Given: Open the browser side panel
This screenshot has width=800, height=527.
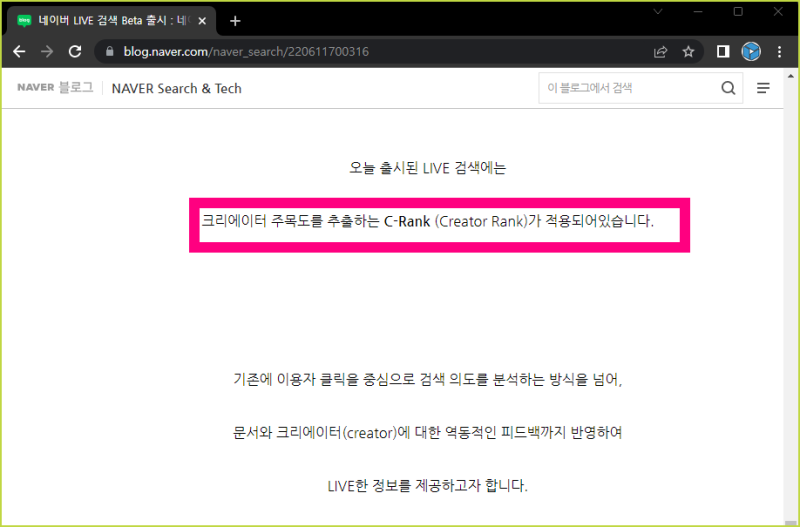Looking at the screenshot, I should click(x=723, y=52).
